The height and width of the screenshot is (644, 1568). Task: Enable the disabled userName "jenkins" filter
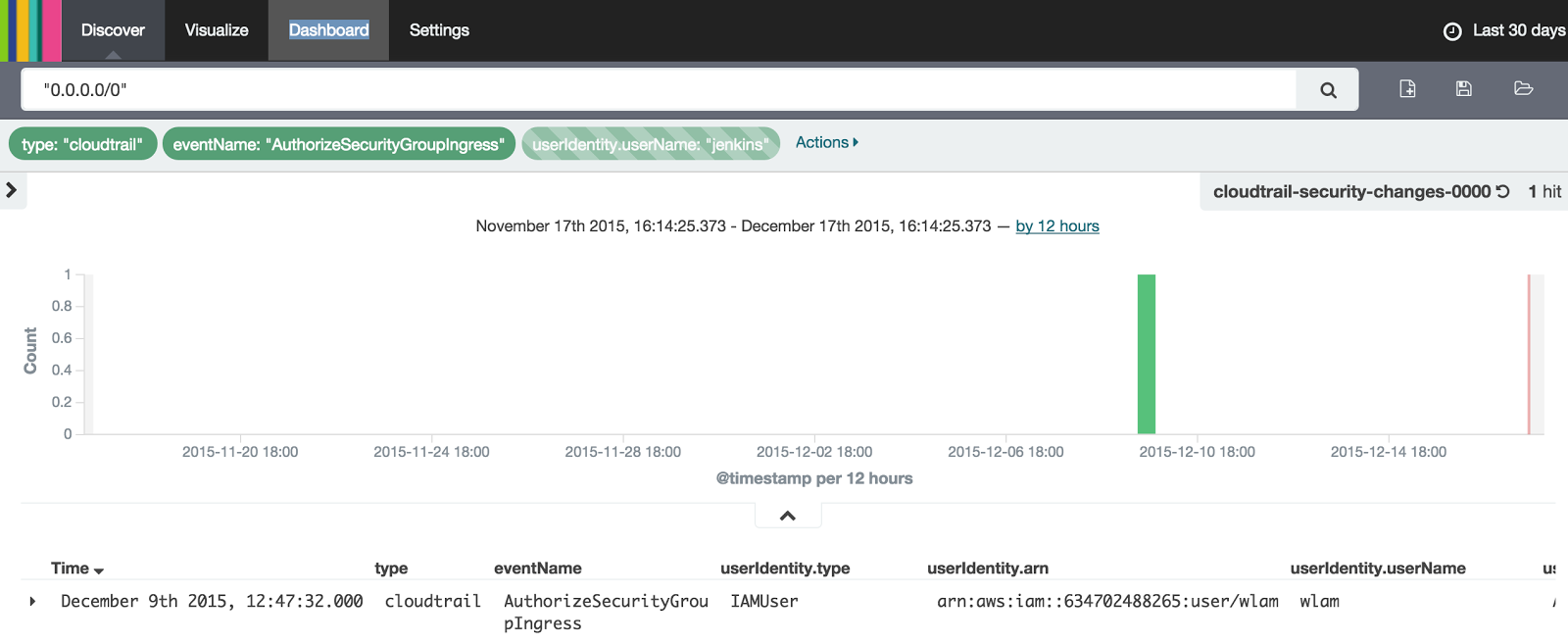pos(651,144)
